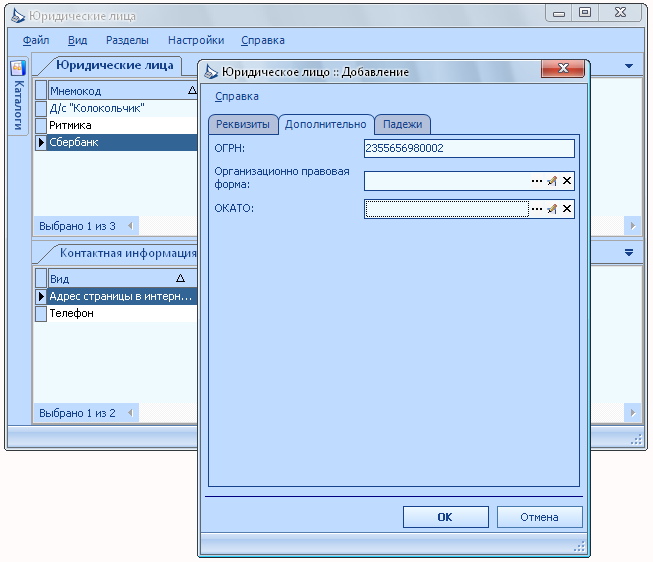Open Контактная информация panel dropdown arrow
Image resolution: width=653 pixels, height=562 pixels.
[x=629, y=252]
